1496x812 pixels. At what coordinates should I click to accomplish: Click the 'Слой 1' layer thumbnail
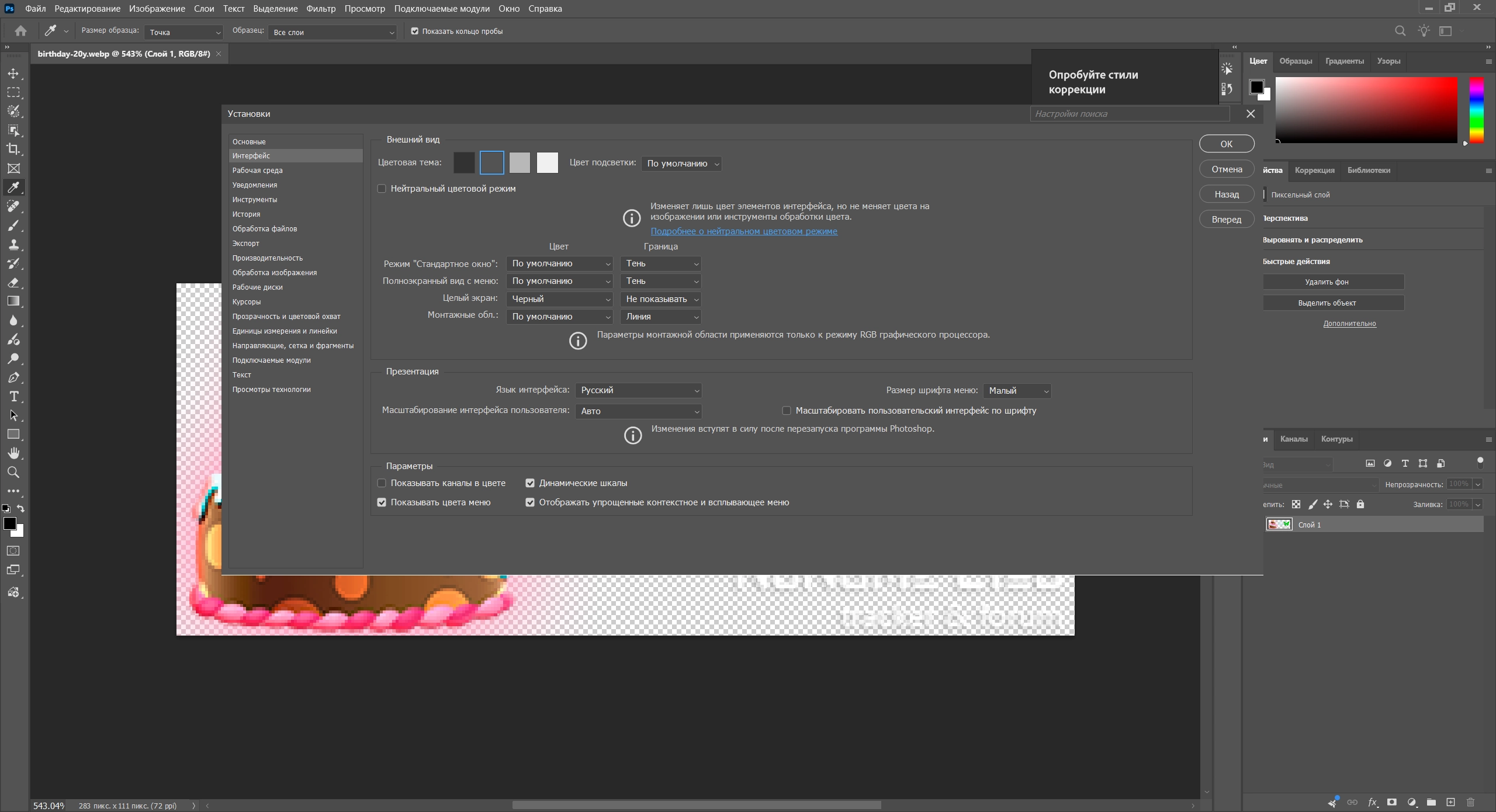[x=1279, y=525]
